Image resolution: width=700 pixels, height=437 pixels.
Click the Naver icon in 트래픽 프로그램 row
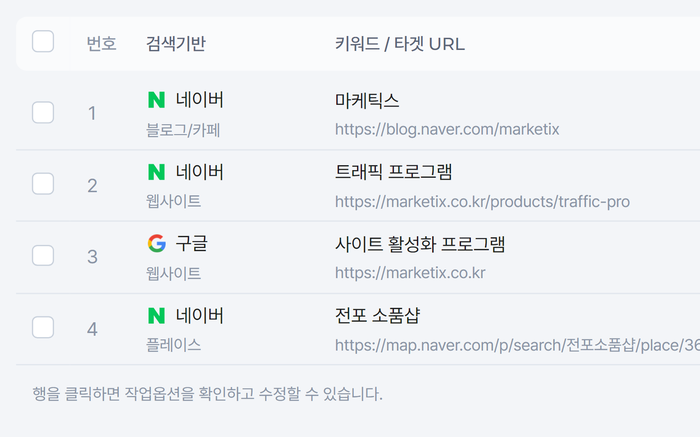click(156, 172)
